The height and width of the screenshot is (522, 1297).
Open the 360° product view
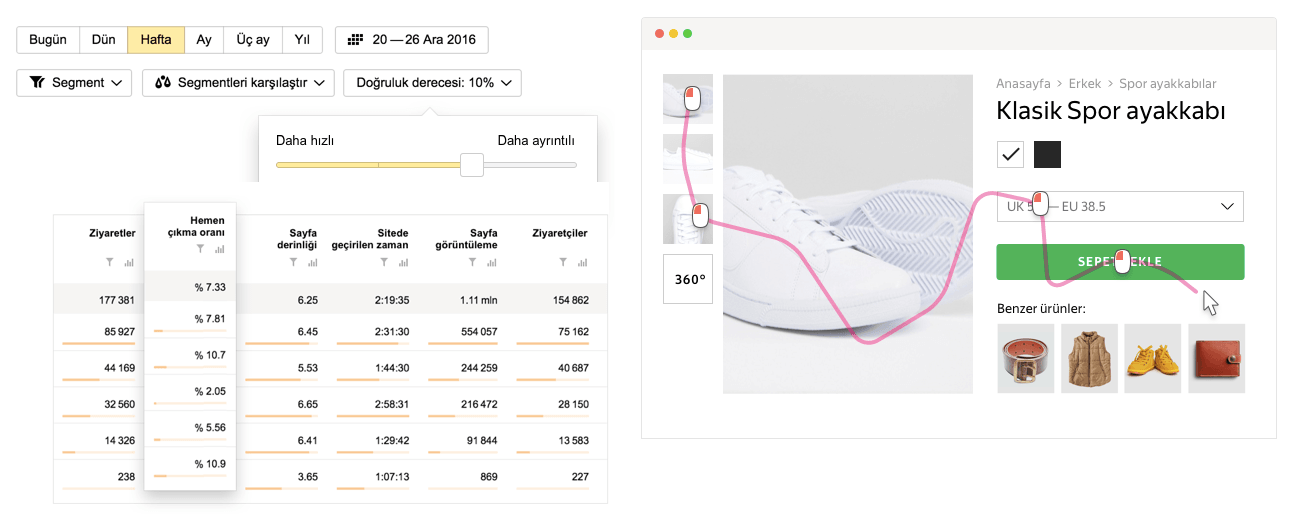click(x=688, y=279)
